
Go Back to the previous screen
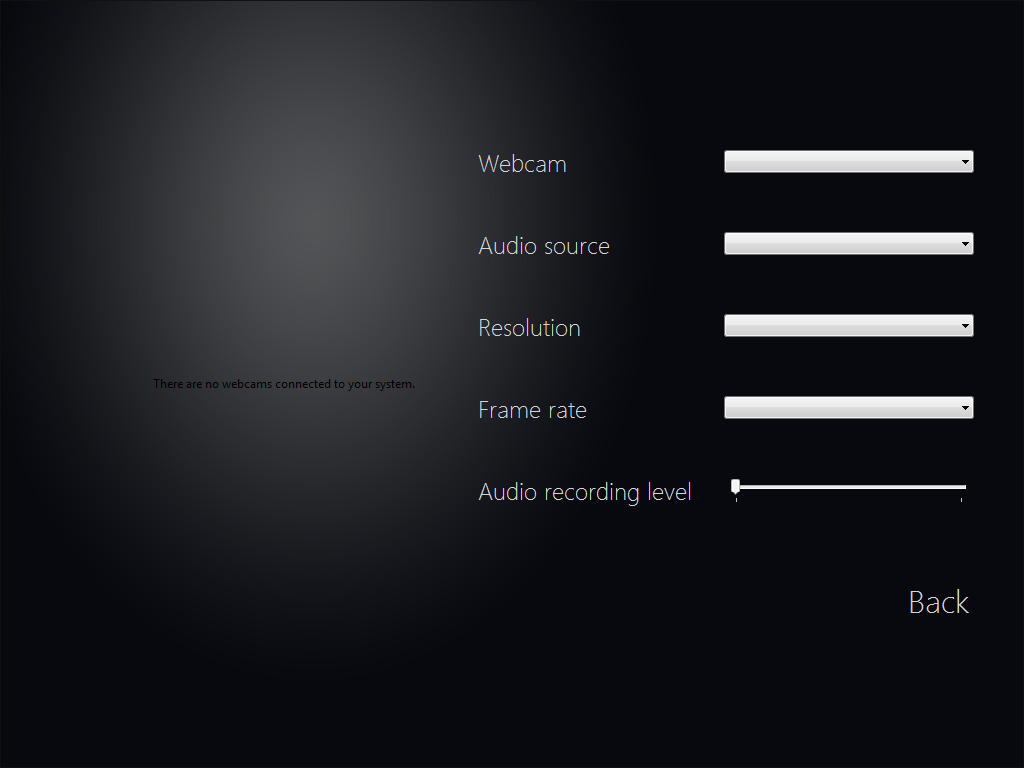(x=938, y=602)
